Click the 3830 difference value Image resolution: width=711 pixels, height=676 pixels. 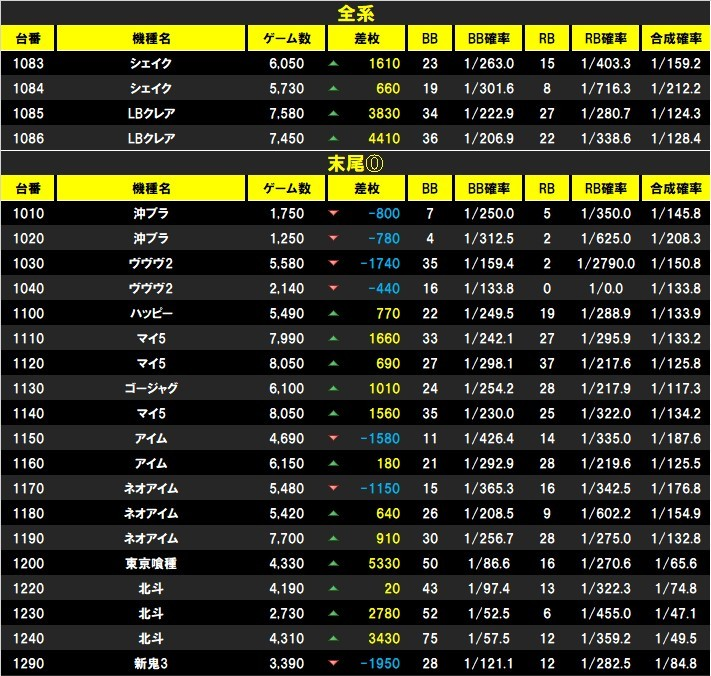[x=384, y=113]
